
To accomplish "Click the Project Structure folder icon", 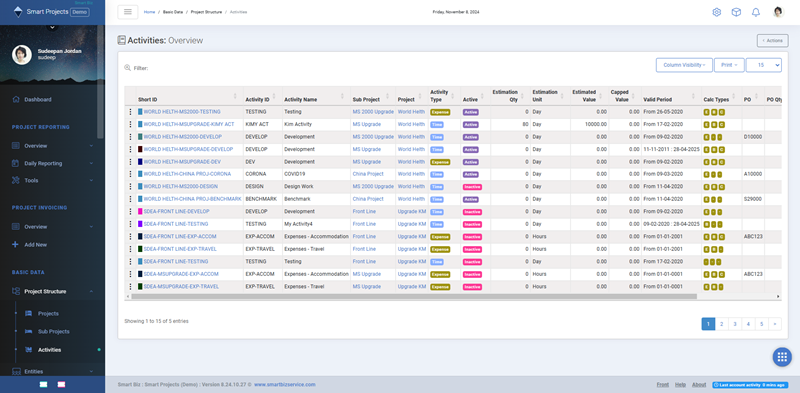I will [16, 291].
